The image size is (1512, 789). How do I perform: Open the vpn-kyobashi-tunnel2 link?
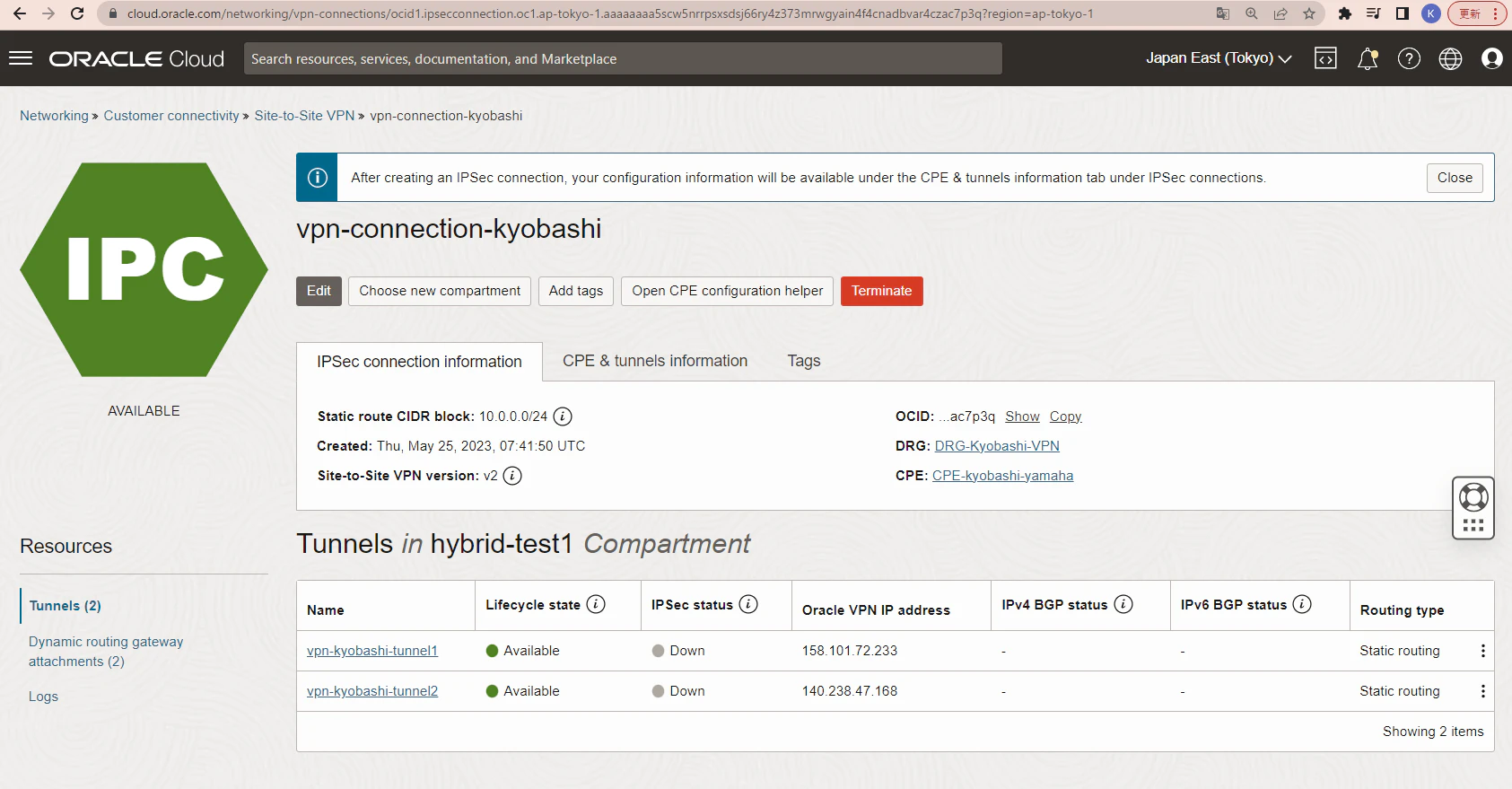point(372,691)
